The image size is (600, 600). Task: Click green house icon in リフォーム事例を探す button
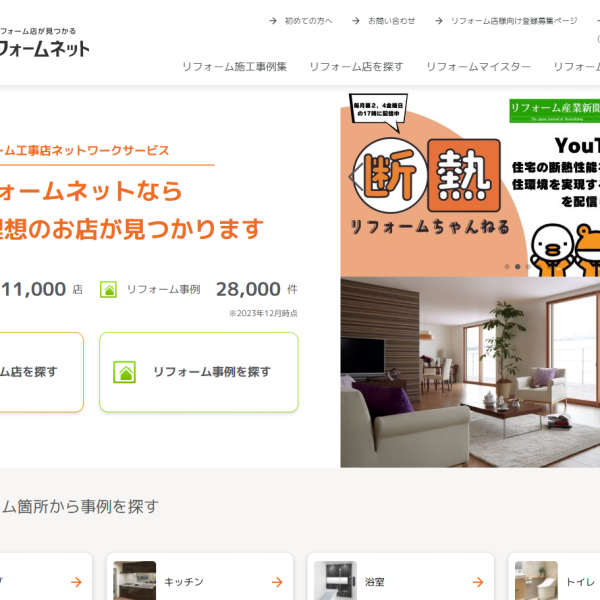pyautogui.click(x=124, y=372)
